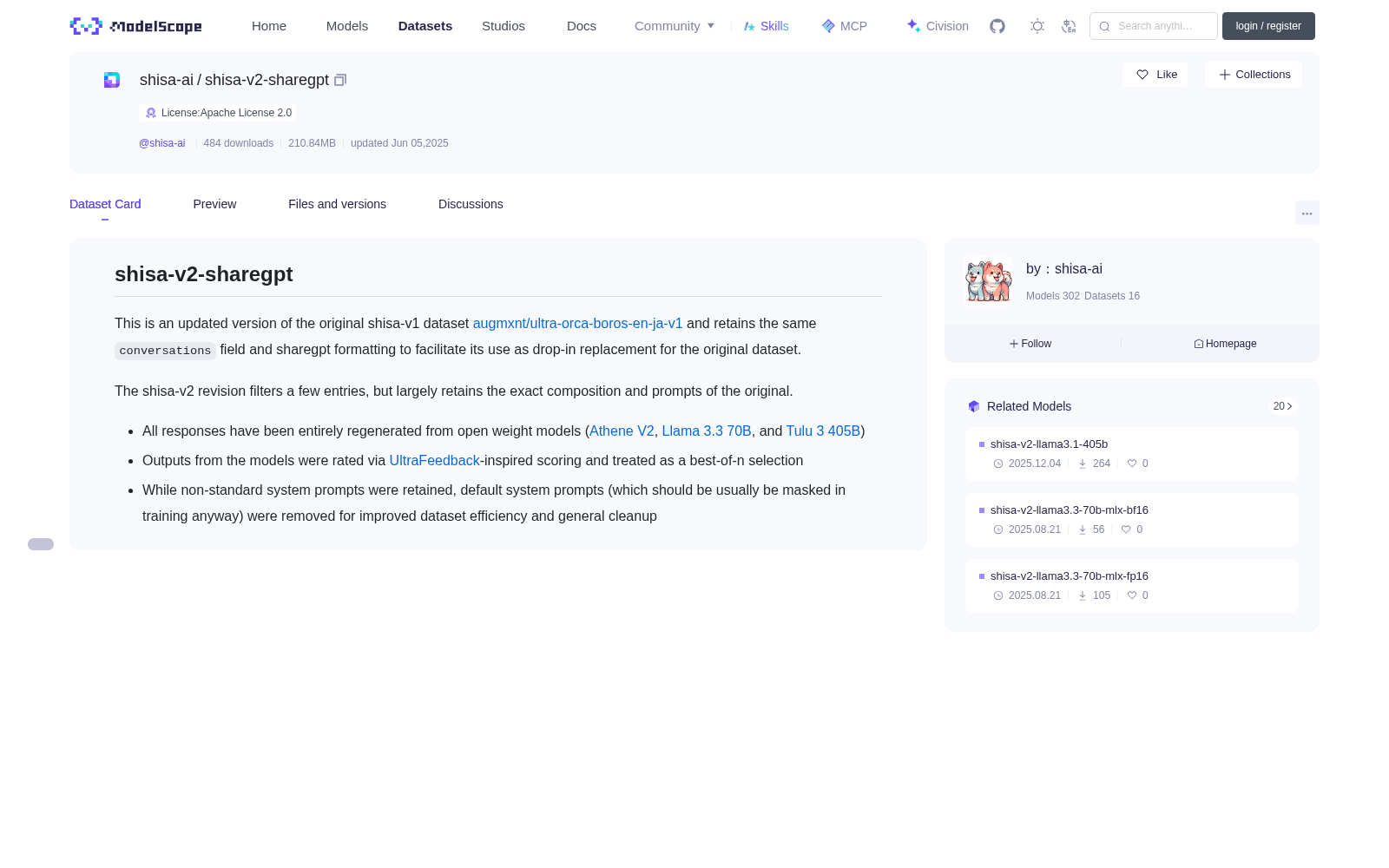Viewport: 1389px width, 868px height.
Task: Click the Related Models cube icon
Action: pyautogui.click(x=974, y=406)
